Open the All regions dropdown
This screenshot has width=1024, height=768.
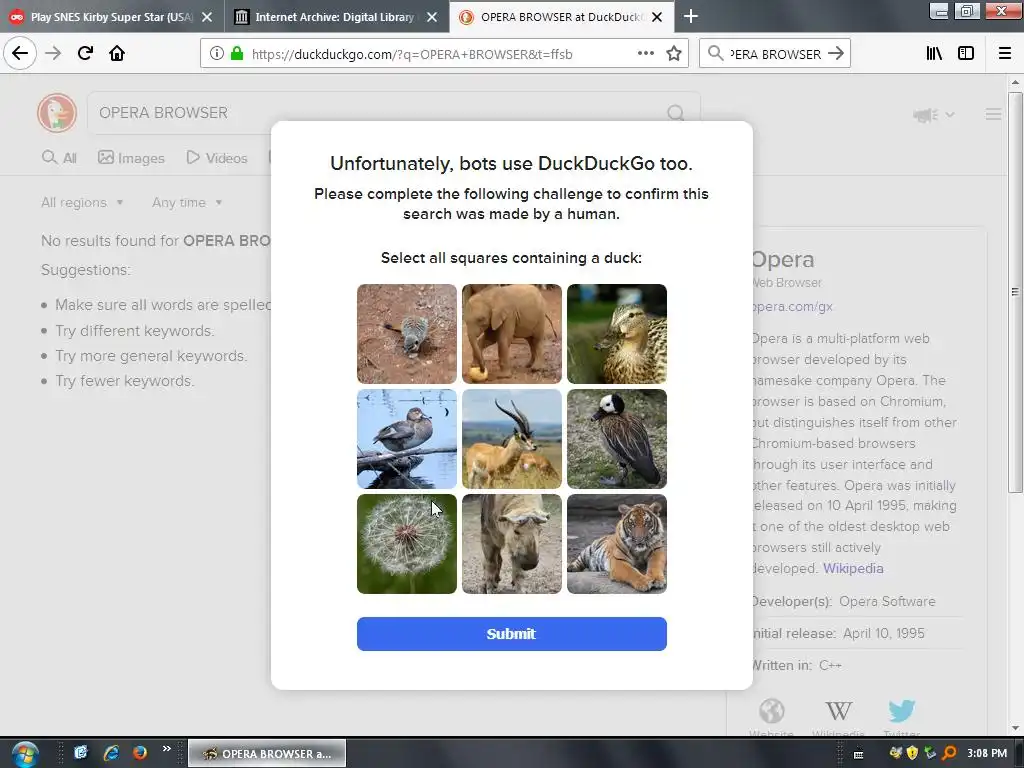pos(82,202)
